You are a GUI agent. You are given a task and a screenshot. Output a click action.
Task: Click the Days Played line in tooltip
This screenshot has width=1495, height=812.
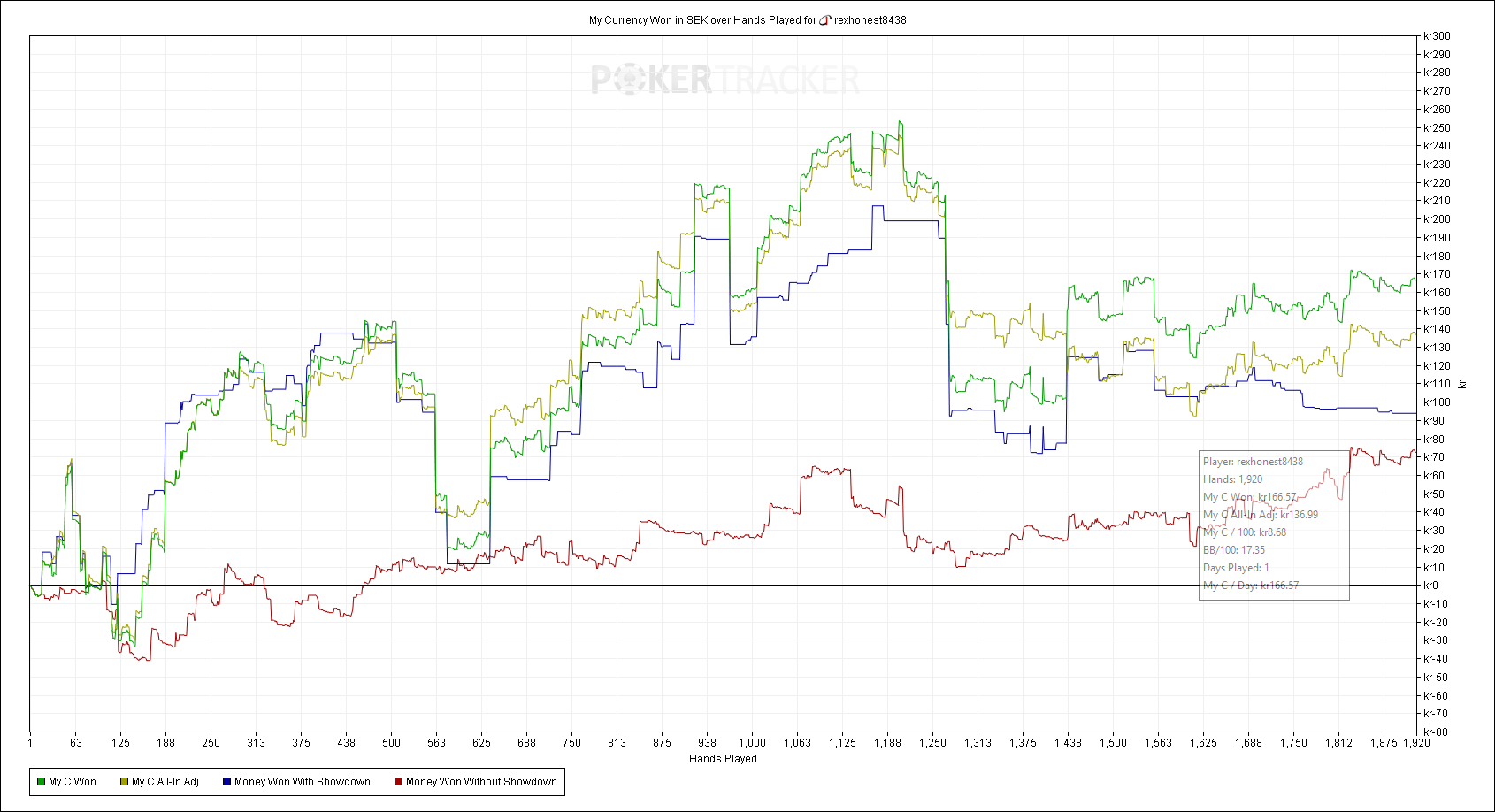(1236, 568)
